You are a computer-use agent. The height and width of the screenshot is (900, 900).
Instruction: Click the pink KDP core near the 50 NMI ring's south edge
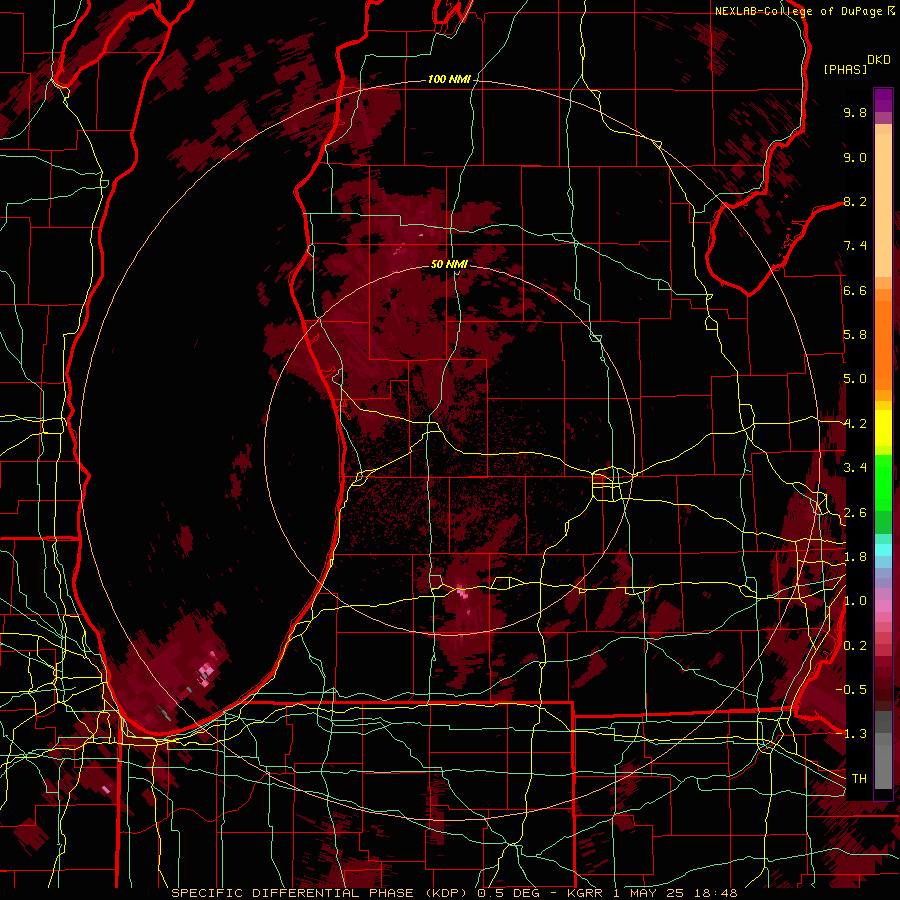462,592
